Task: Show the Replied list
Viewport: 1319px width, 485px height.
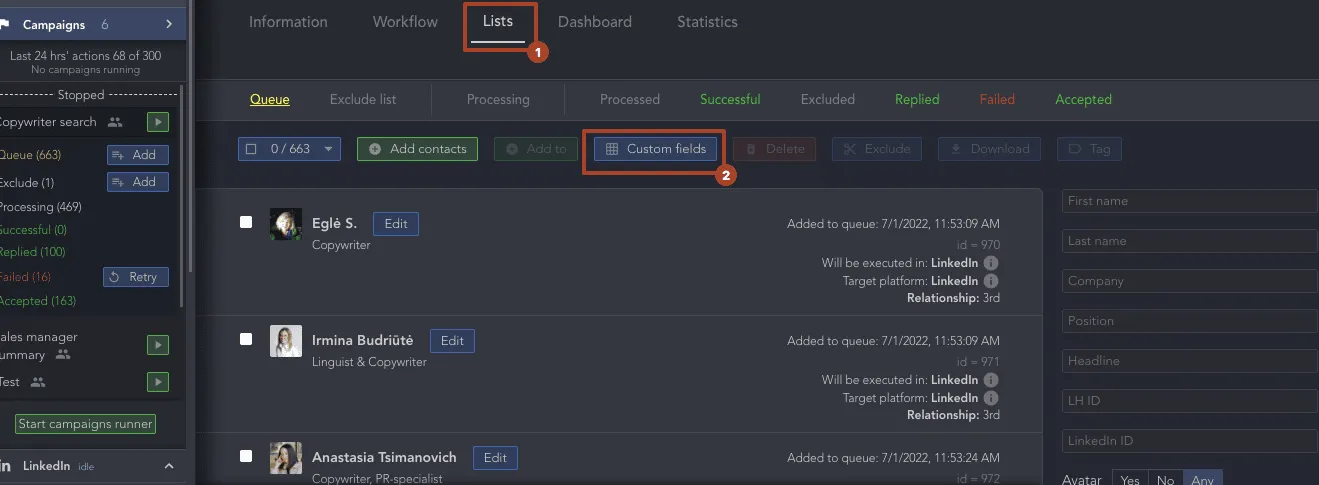Action: click(917, 99)
